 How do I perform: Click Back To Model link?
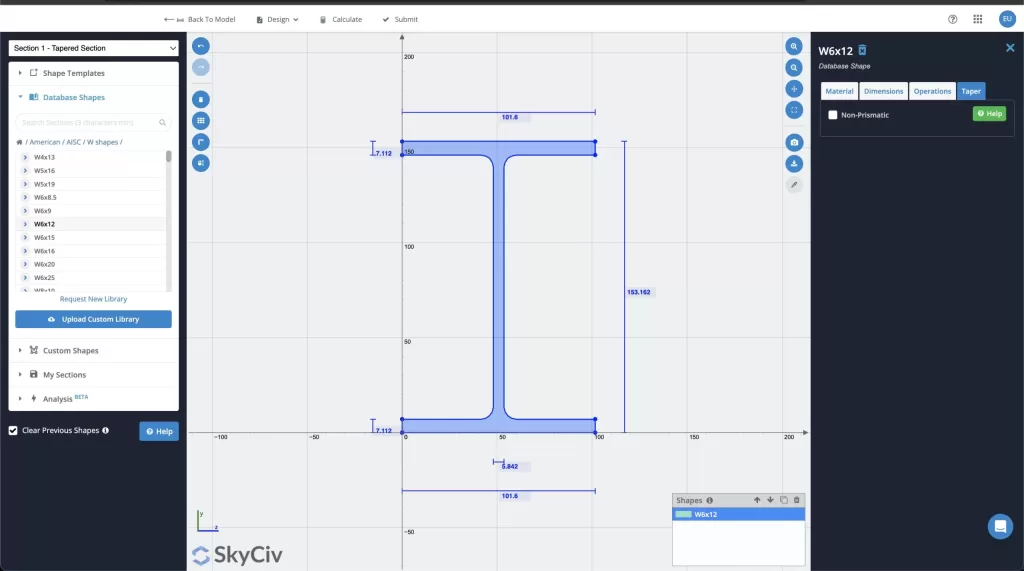199,20
